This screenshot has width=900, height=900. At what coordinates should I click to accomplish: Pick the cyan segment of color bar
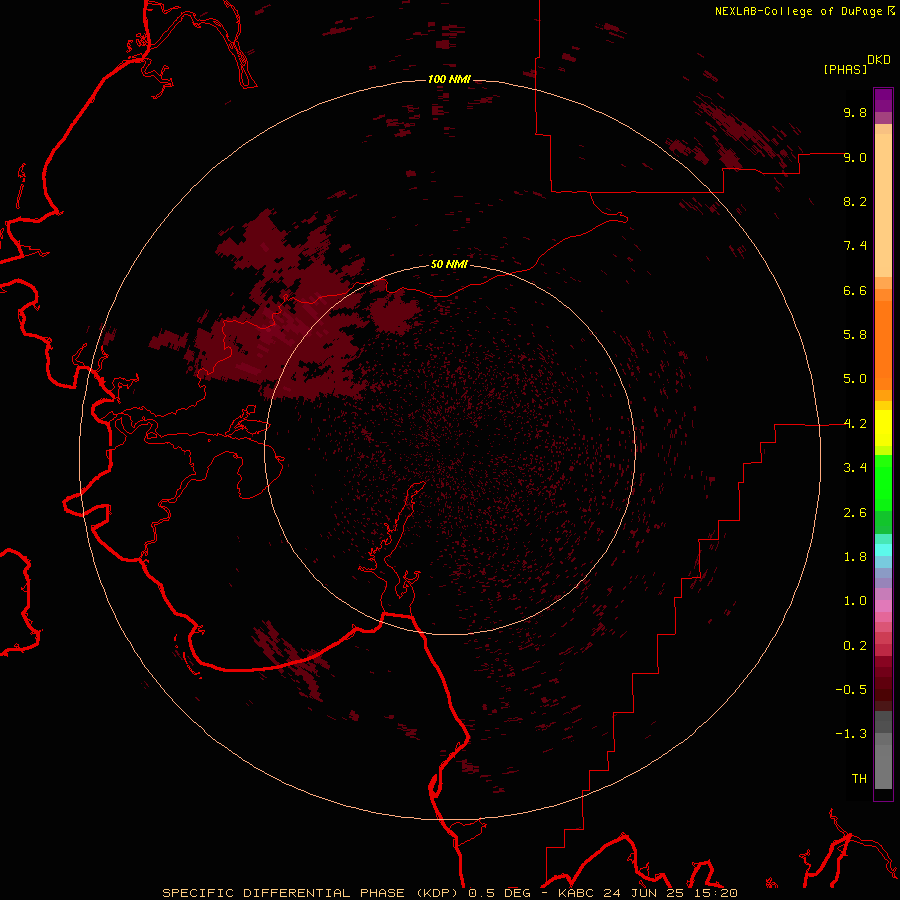click(x=883, y=550)
